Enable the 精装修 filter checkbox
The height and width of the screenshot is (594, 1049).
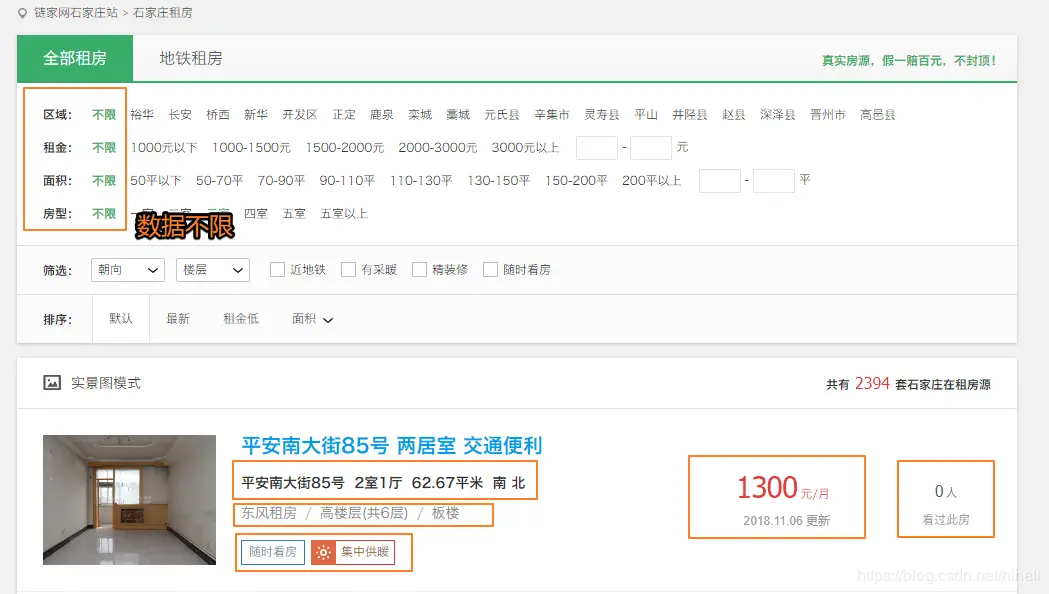click(x=418, y=268)
